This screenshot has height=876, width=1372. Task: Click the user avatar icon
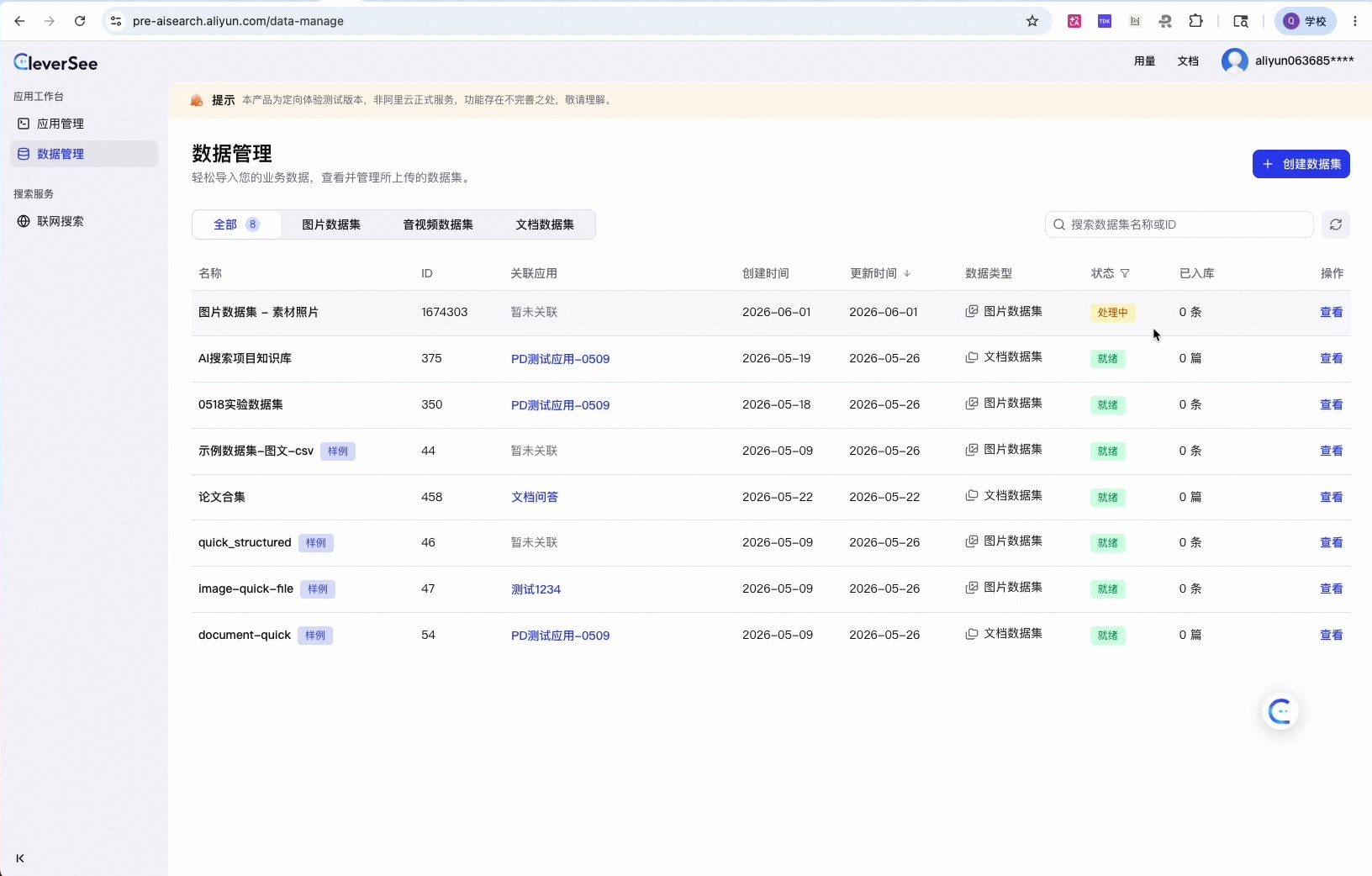(1234, 61)
